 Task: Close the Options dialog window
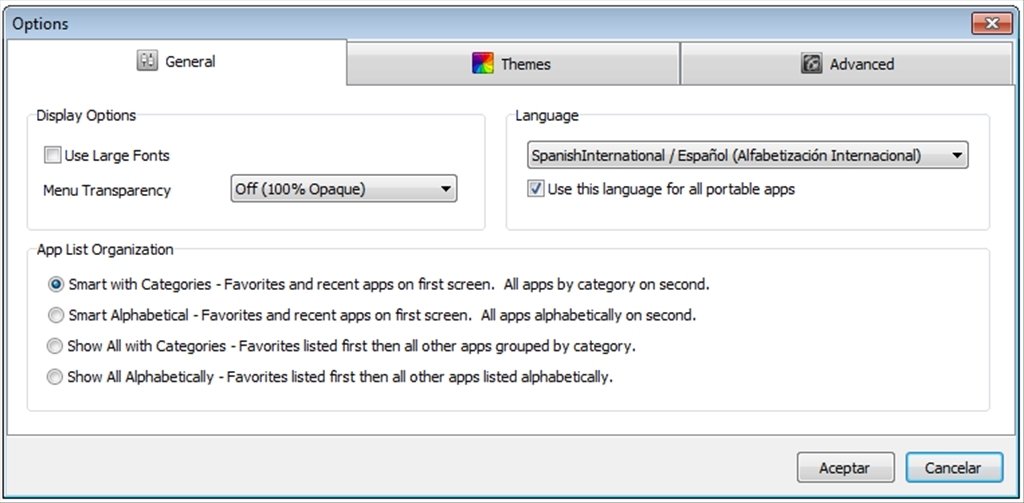991,24
